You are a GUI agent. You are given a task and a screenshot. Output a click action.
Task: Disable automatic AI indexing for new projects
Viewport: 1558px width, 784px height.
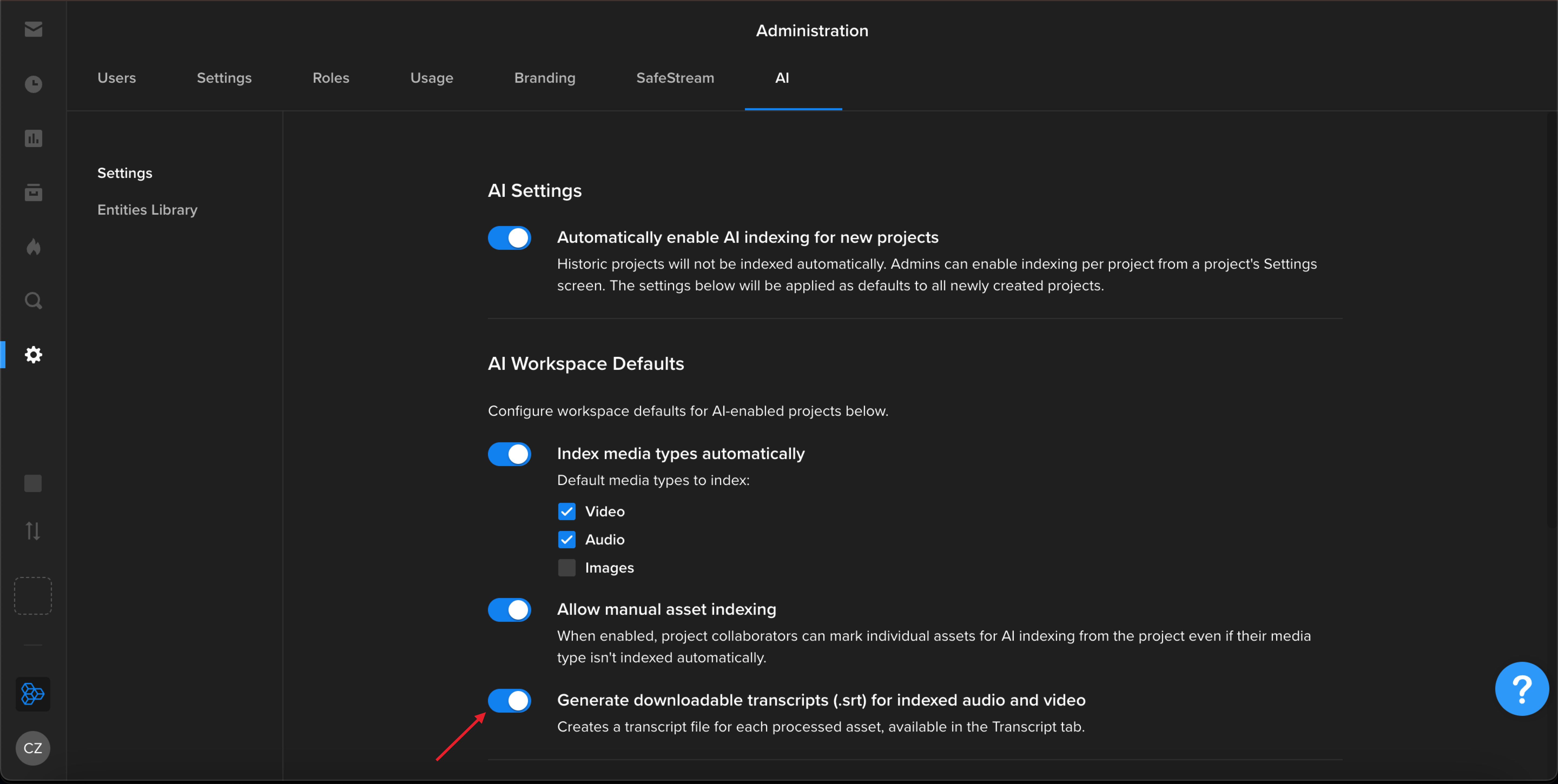[509, 238]
